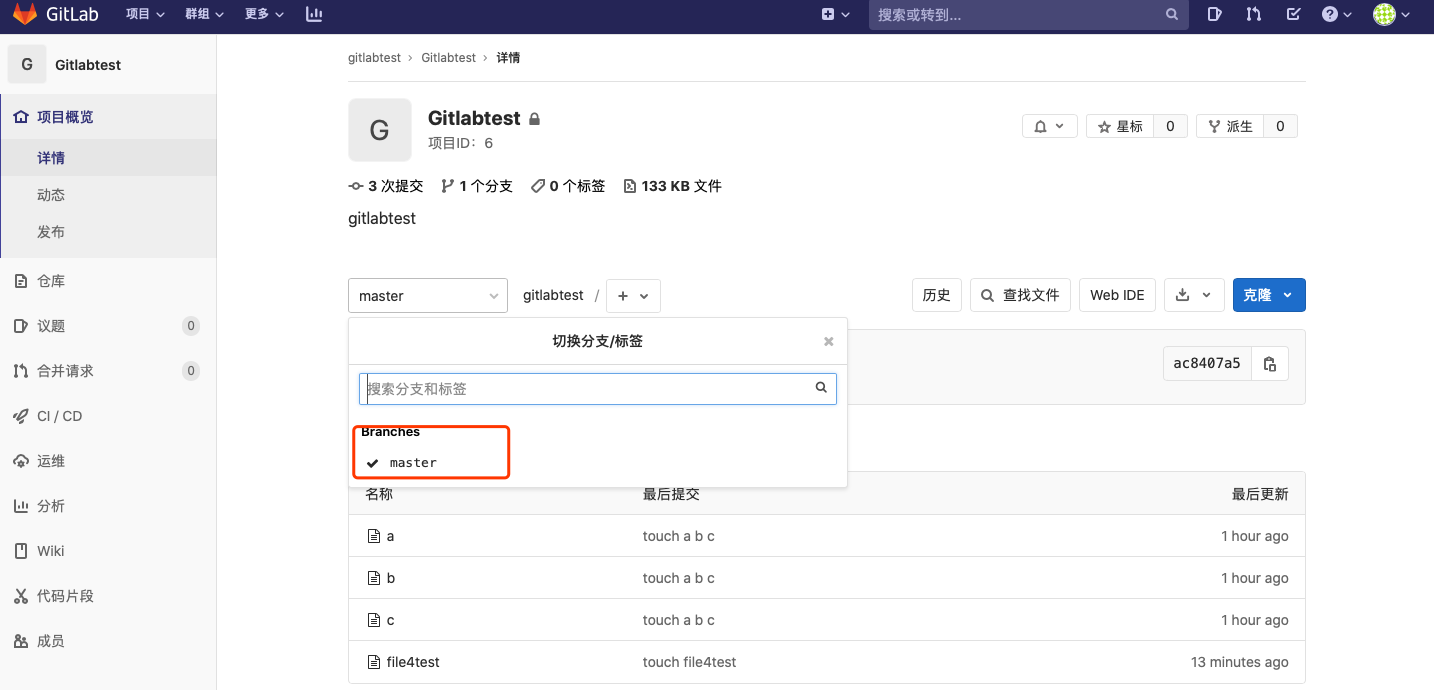Copy the commit SHA ac8407a5
Image resolution: width=1434 pixels, height=690 pixels.
(x=1269, y=363)
